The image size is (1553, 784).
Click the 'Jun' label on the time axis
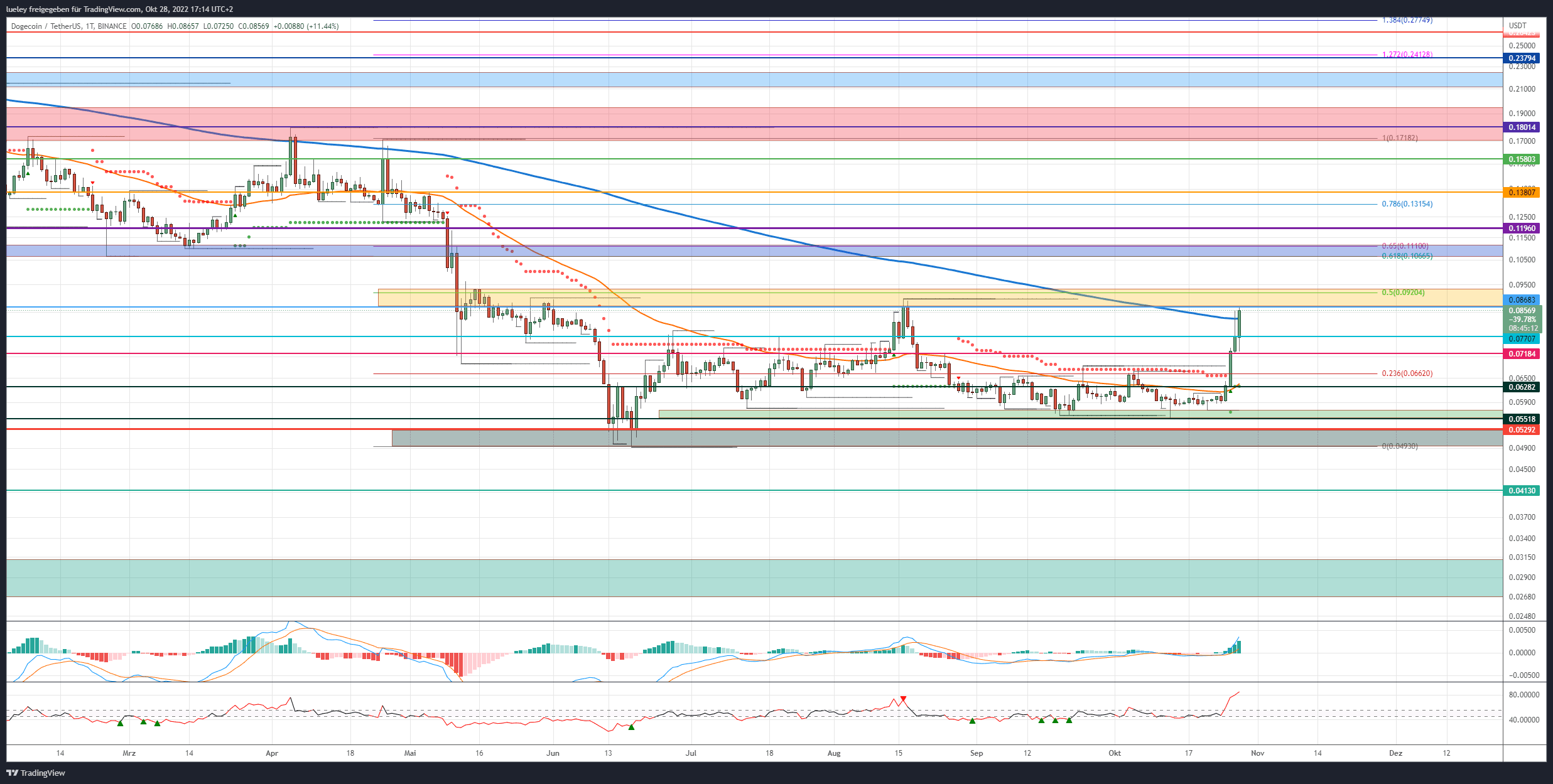click(x=553, y=753)
